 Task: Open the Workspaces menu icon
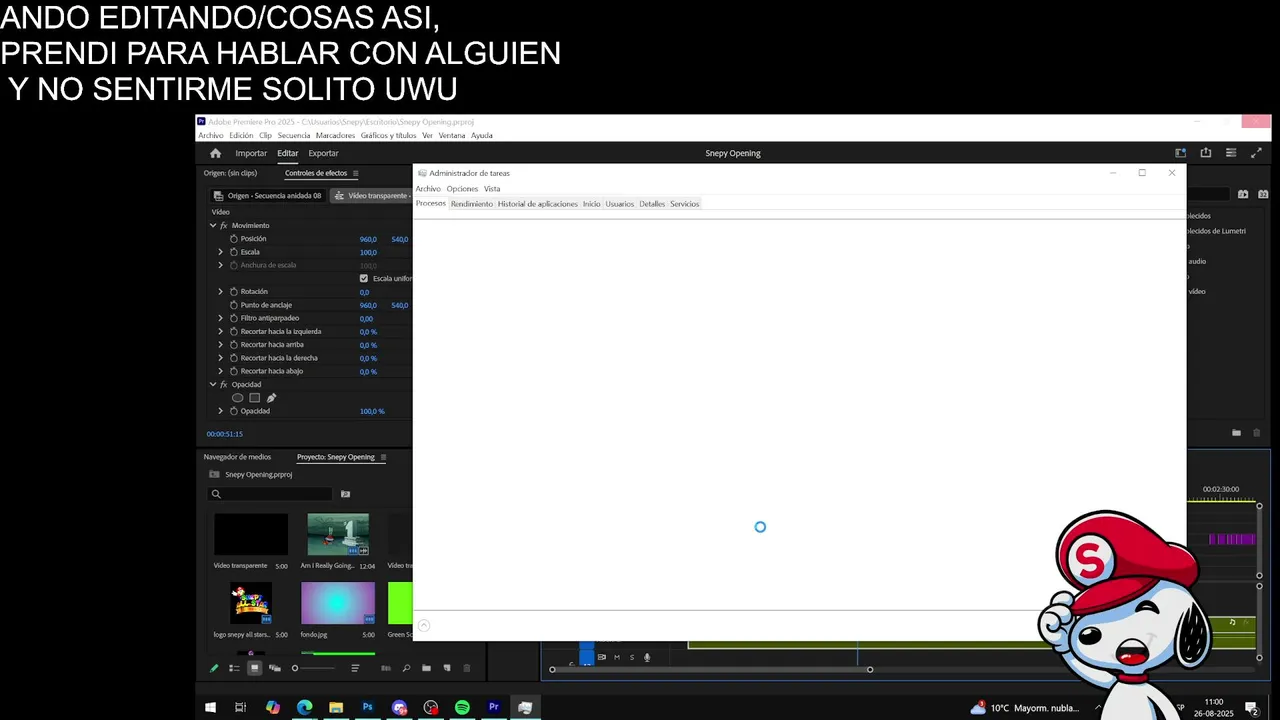pos(1231,153)
